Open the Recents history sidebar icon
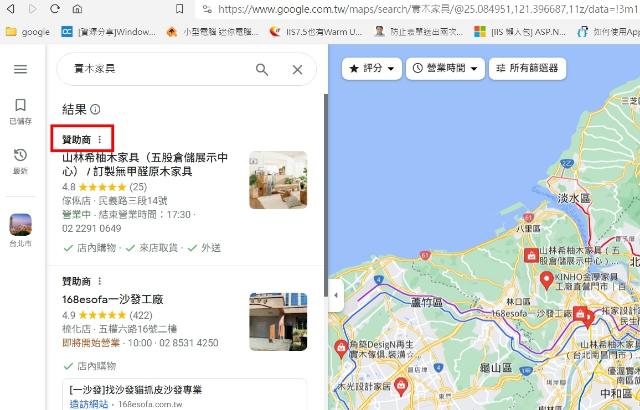 point(20,162)
